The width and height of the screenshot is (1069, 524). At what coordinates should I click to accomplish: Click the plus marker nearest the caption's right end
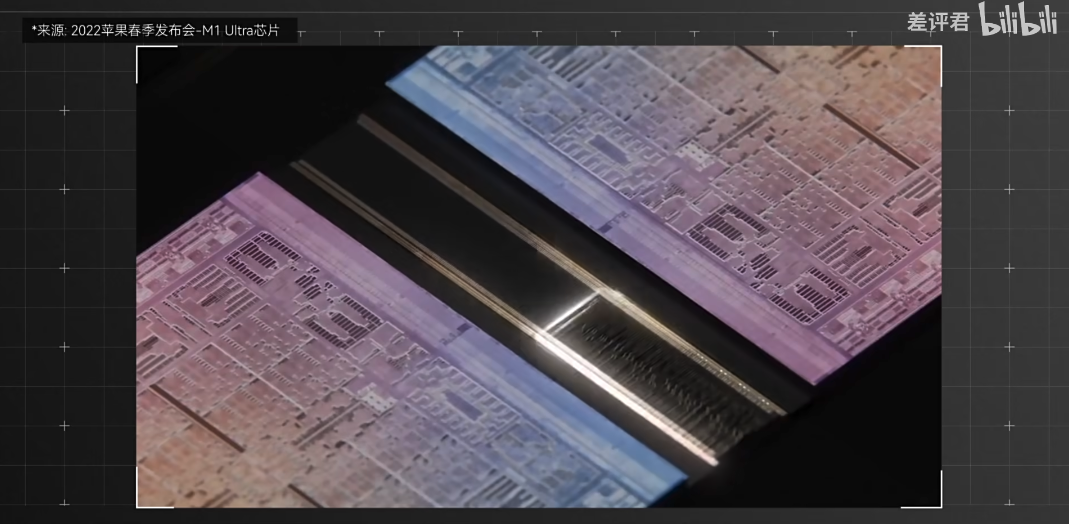(301, 33)
